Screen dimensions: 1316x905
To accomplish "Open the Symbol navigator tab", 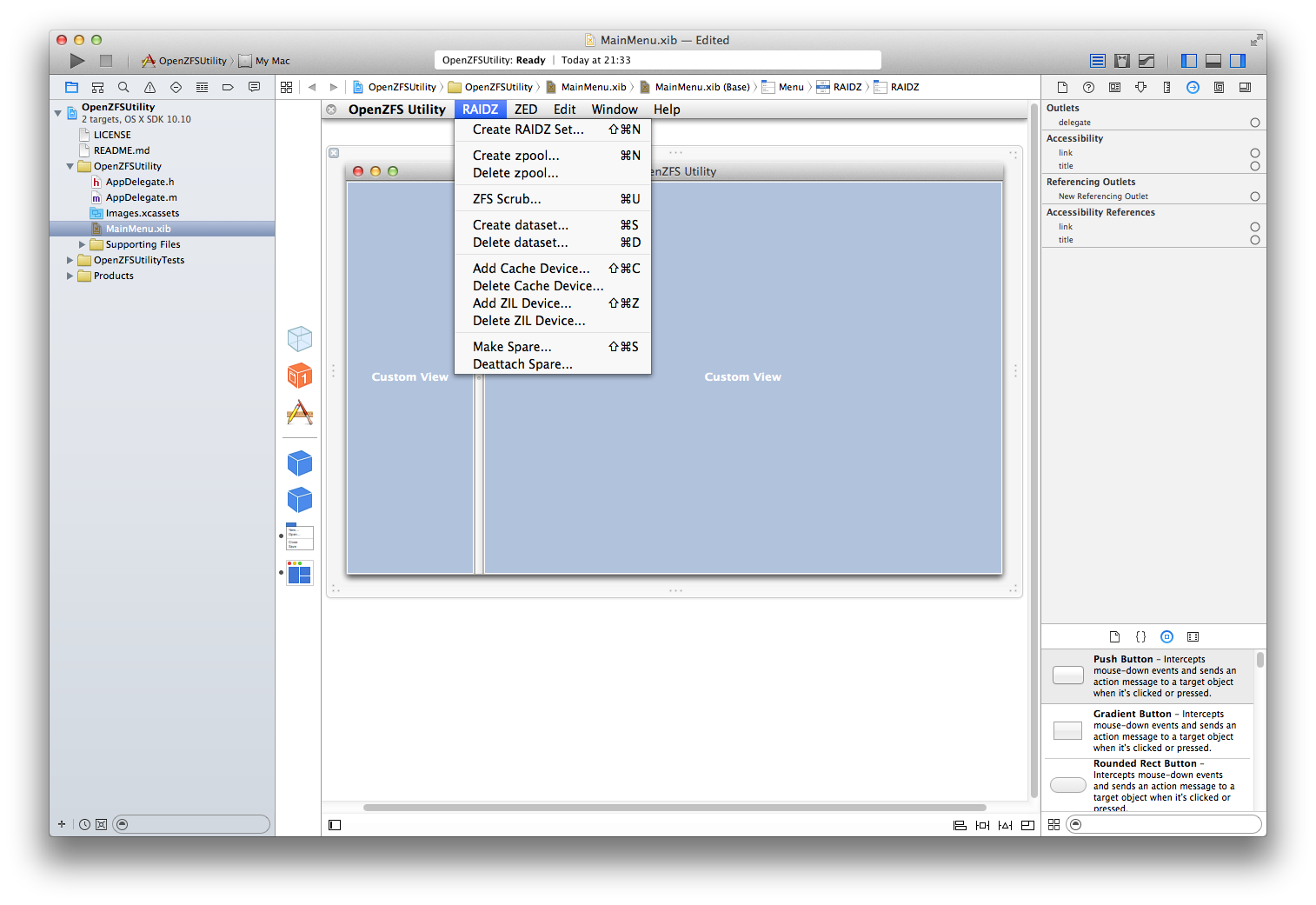I will 97,87.
